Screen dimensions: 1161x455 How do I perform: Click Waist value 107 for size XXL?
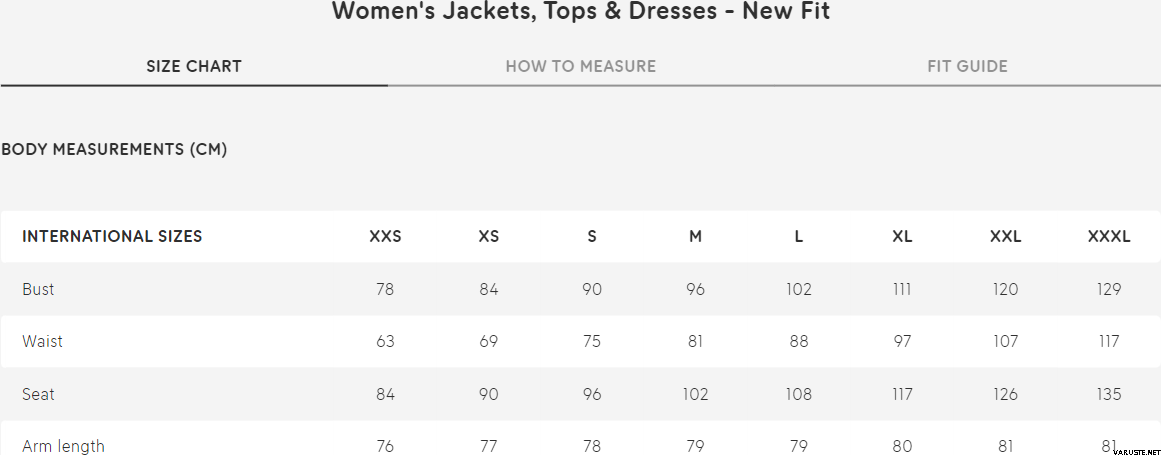click(1005, 342)
